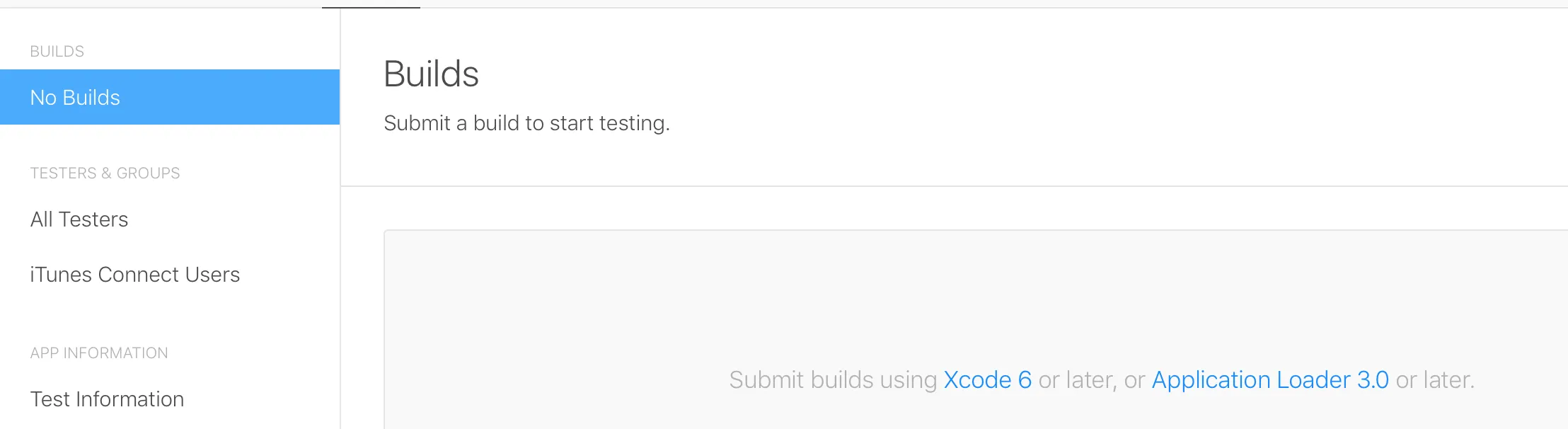Image resolution: width=1568 pixels, height=429 pixels.
Task: Open the All Testers section
Action: point(79,219)
